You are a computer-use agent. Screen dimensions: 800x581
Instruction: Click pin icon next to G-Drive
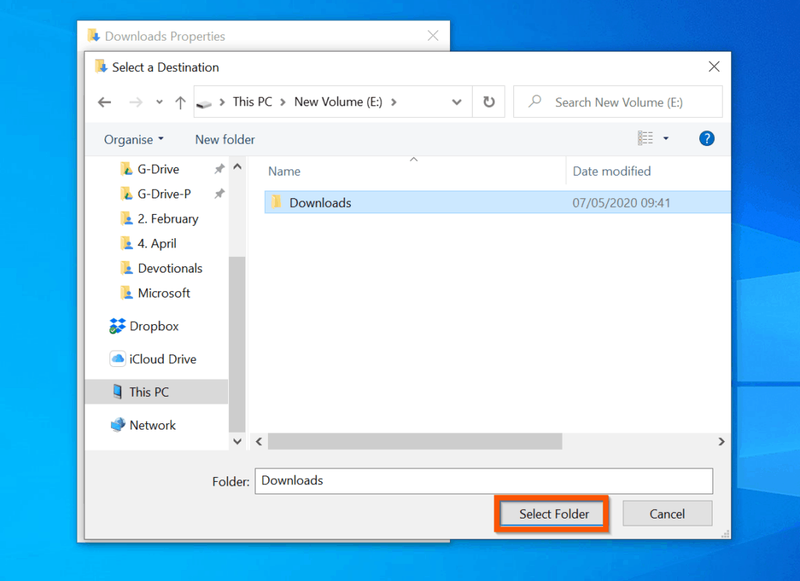(219, 169)
